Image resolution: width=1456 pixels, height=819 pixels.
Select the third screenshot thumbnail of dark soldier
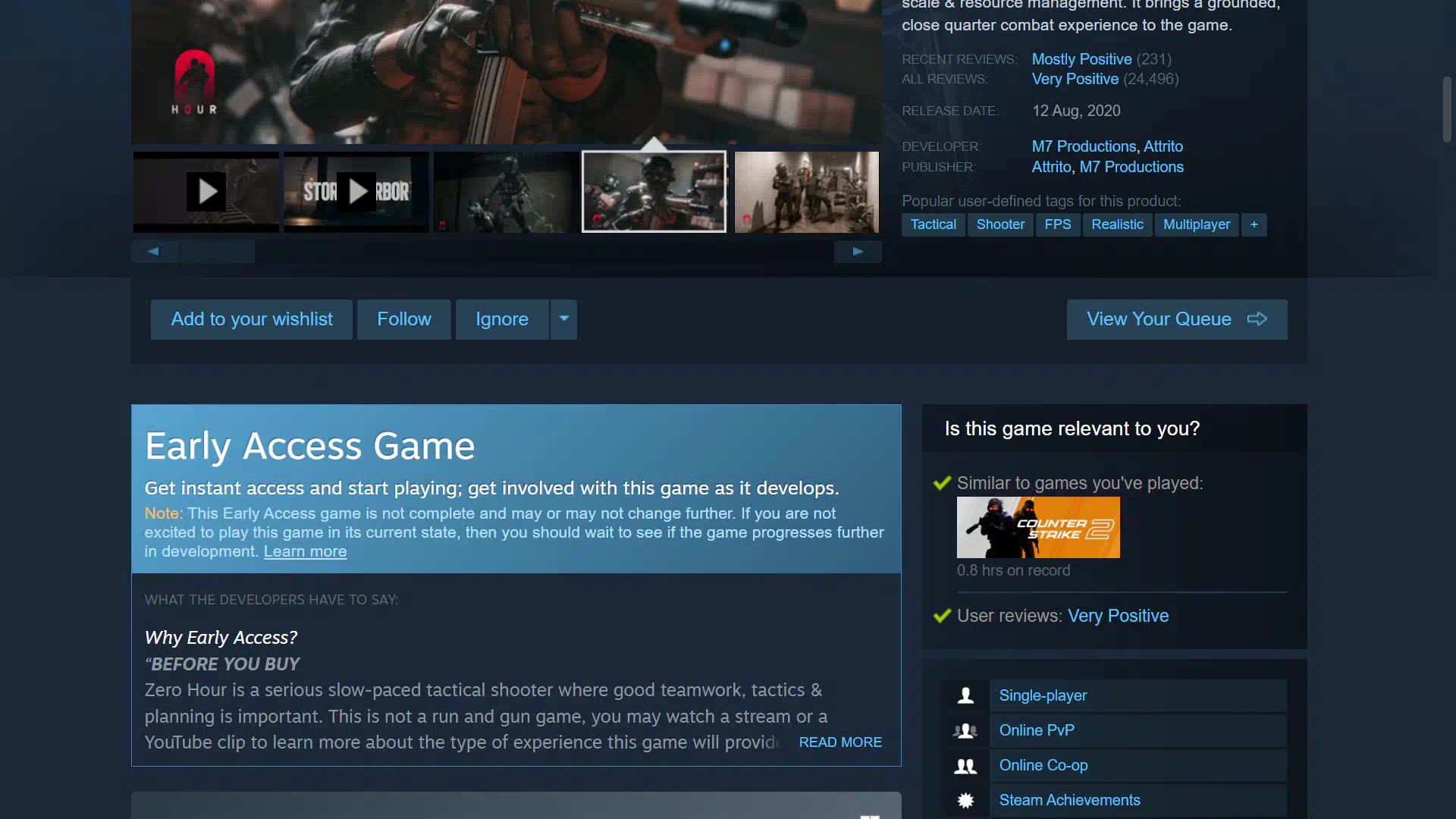[x=506, y=192]
